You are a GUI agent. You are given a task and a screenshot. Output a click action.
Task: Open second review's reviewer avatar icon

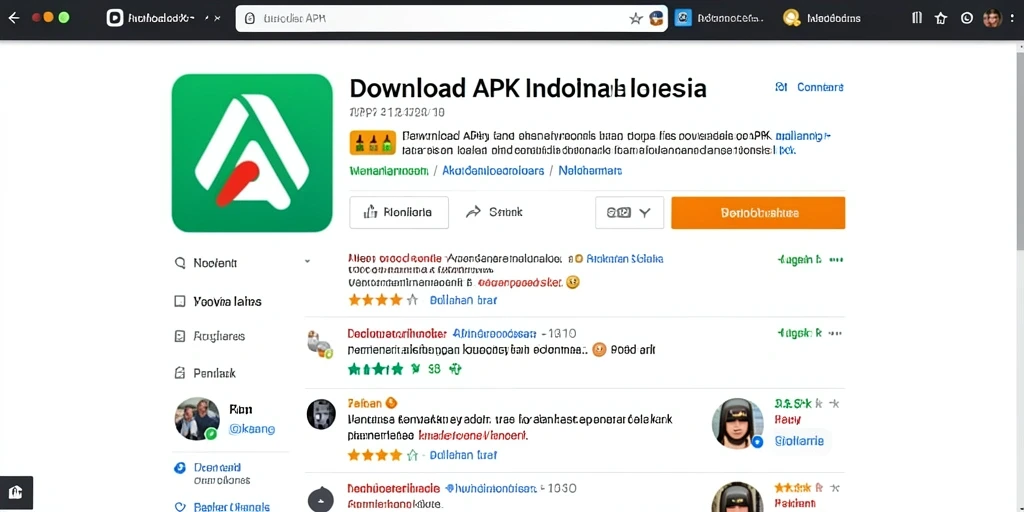pyautogui.click(x=320, y=344)
